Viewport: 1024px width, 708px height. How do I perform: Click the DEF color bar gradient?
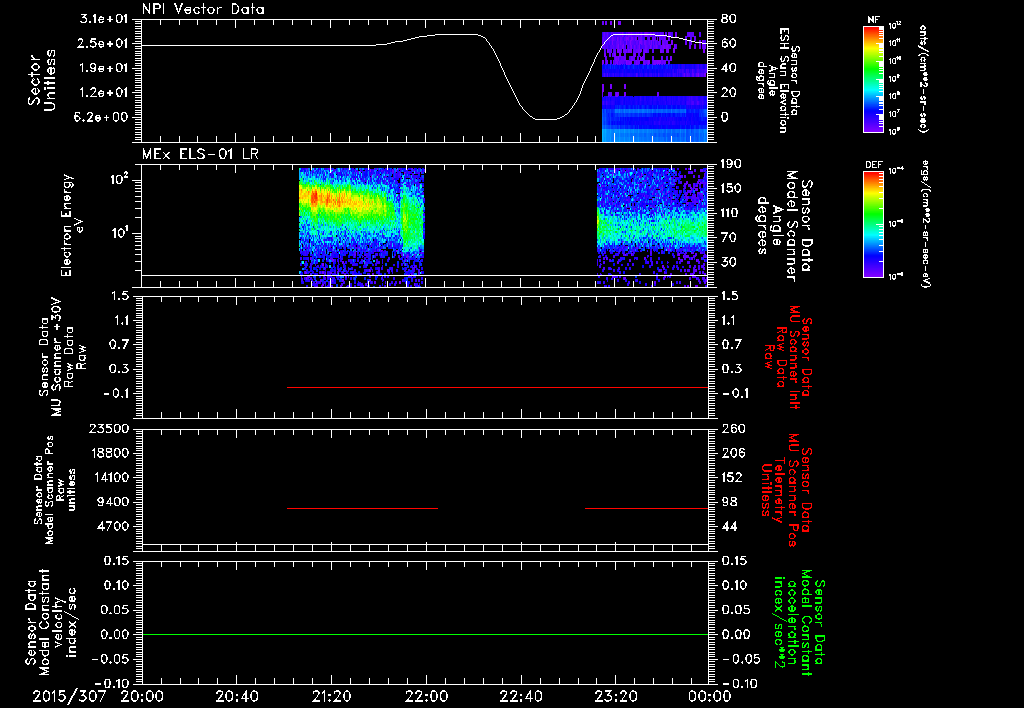[874, 224]
